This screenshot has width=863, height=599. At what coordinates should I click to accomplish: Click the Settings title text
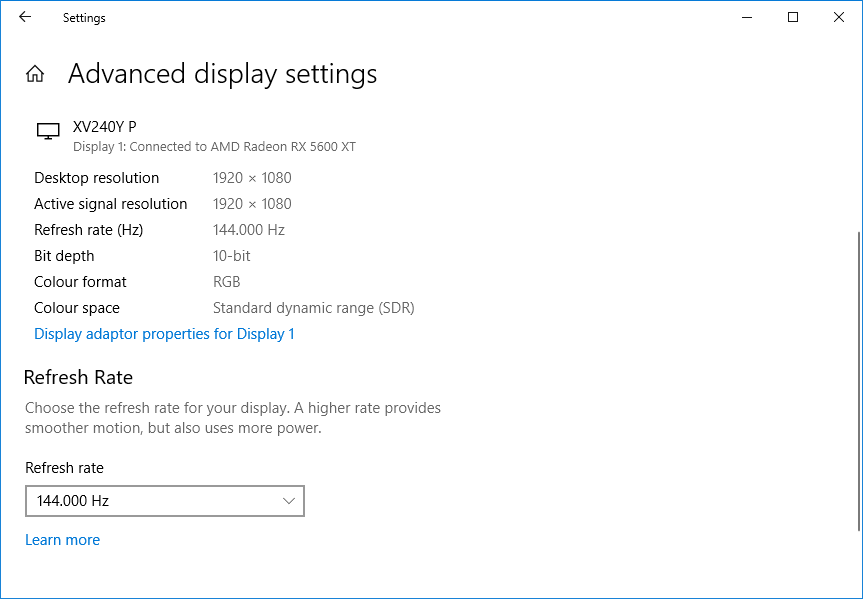click(x=84, y=18)
